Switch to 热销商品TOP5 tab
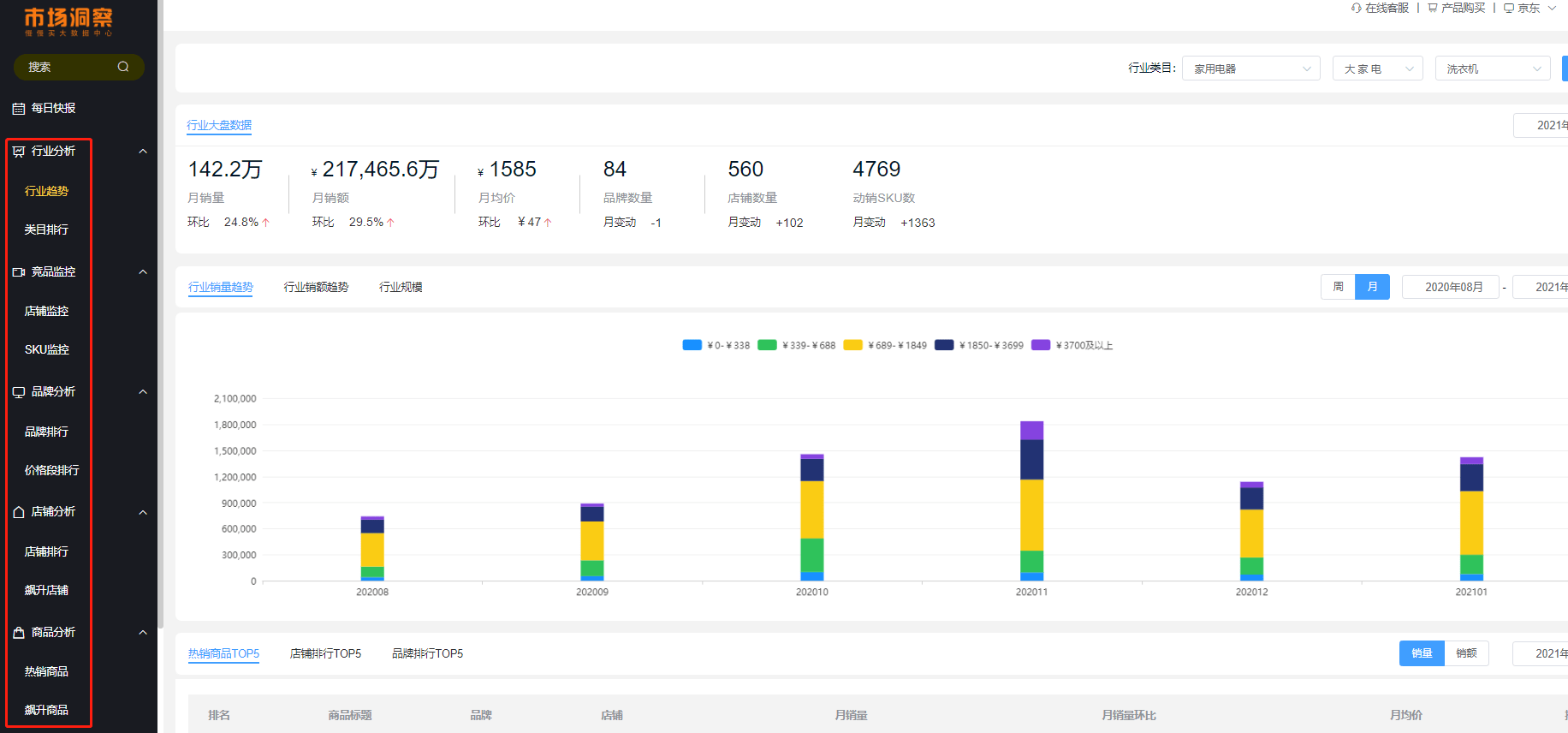The height and width of the screenshot is (733, 1568). click(x=223, y=653)
